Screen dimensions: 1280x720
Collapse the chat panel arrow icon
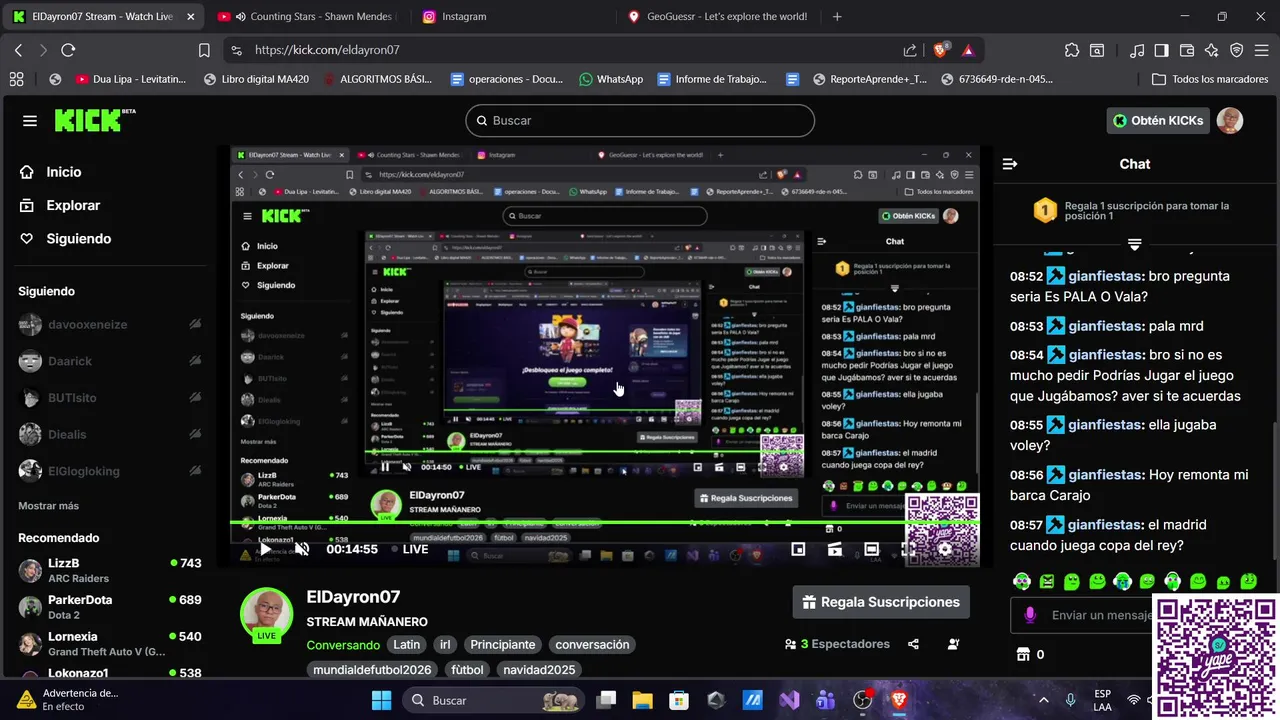pyautogui.click(x=1010, y=164)
